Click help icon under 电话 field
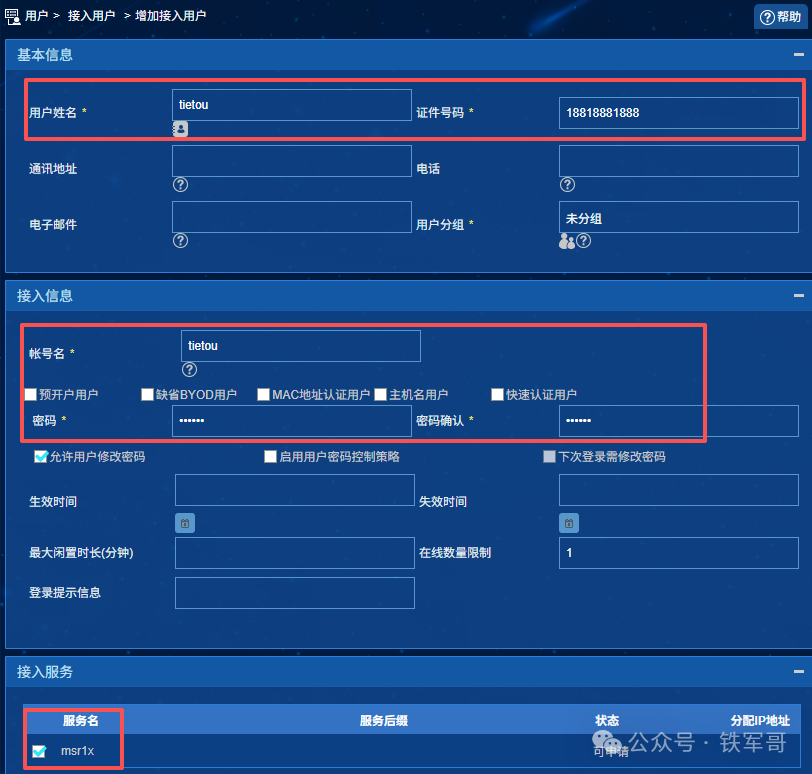812x774 pixels. (567, 185)
